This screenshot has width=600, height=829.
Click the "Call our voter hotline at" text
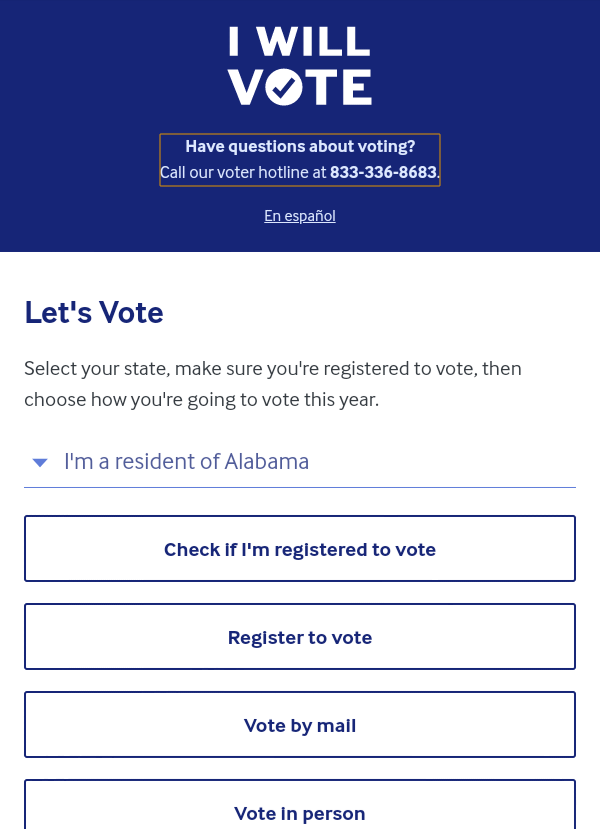[243, 172]
